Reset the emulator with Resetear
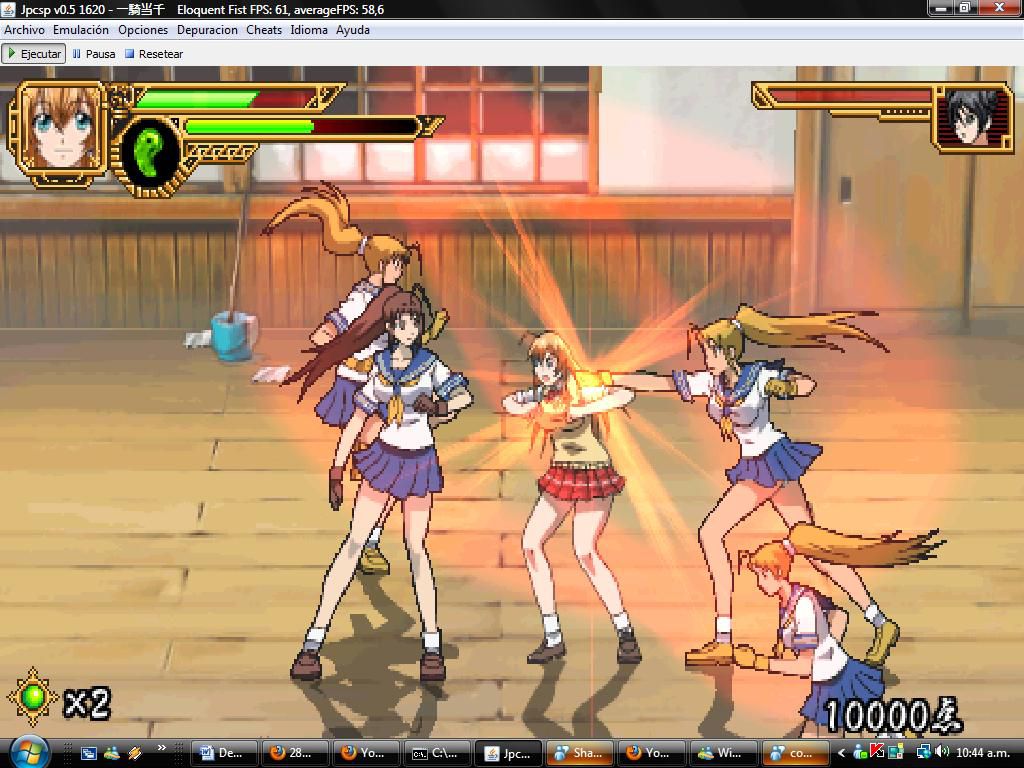The height and width of the screenshot is (768, 1024). [154, 54]
